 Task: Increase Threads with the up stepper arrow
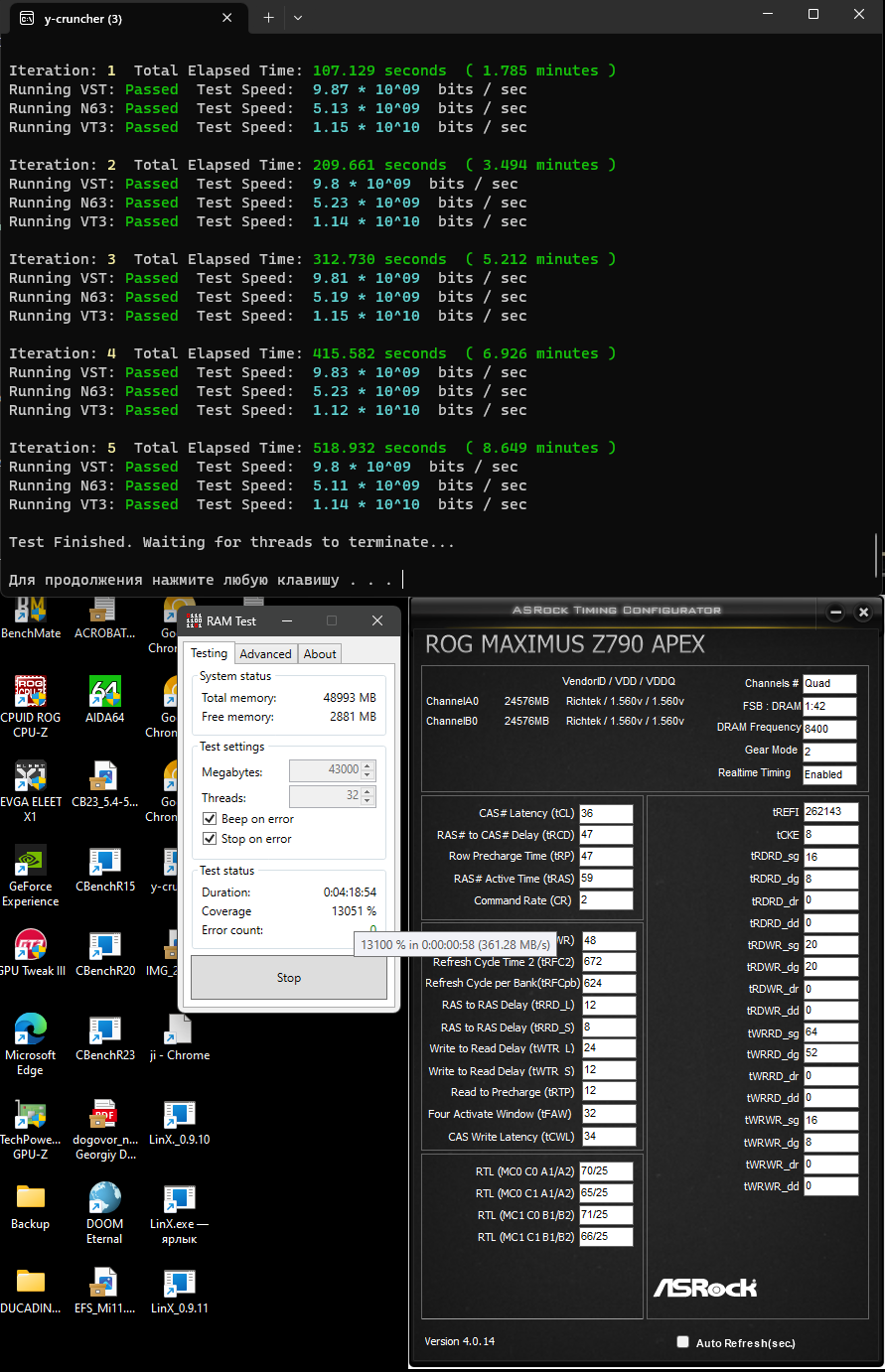pos(368,792)
